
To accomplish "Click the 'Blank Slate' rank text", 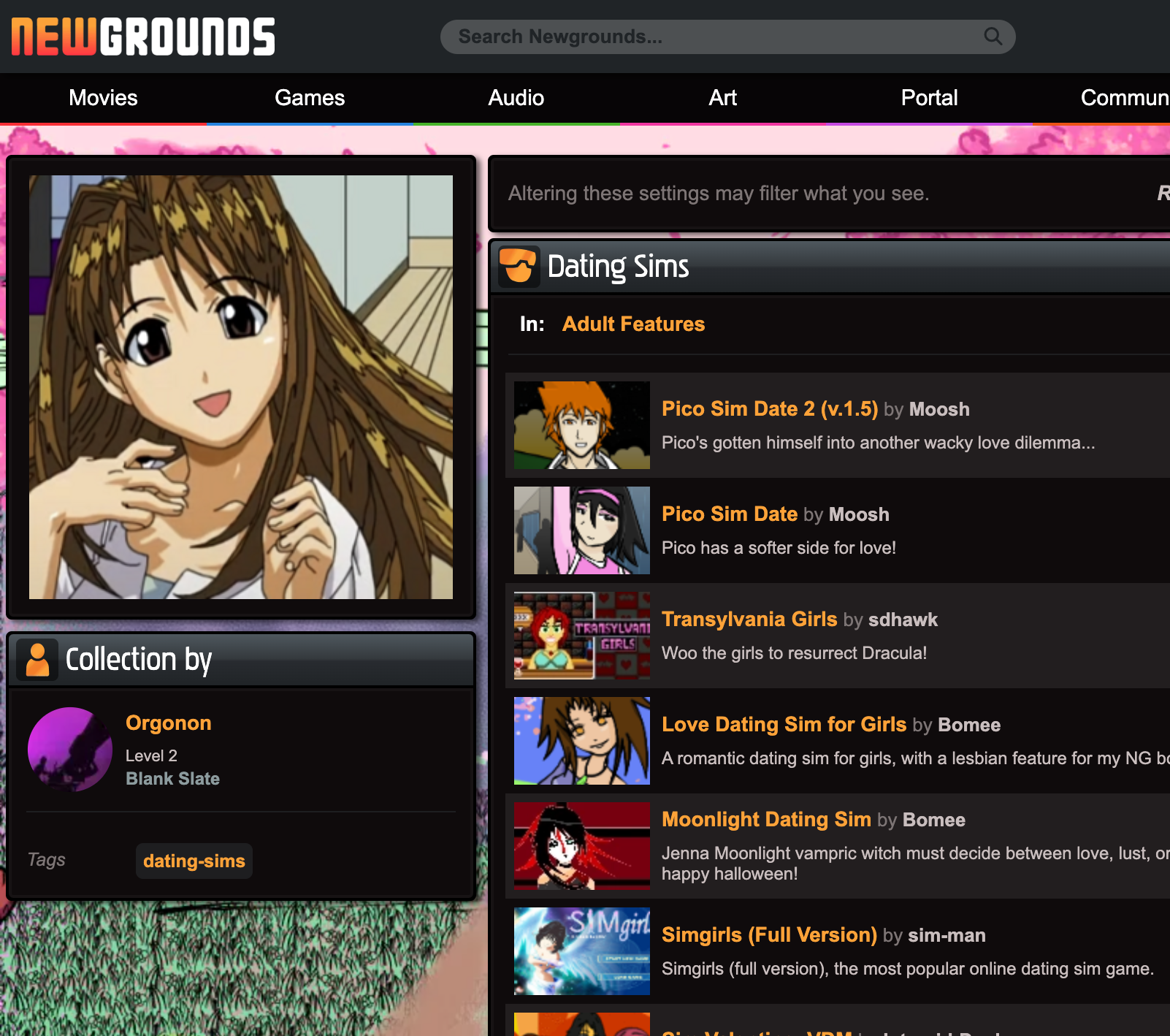I will click(x=172, y=779).
